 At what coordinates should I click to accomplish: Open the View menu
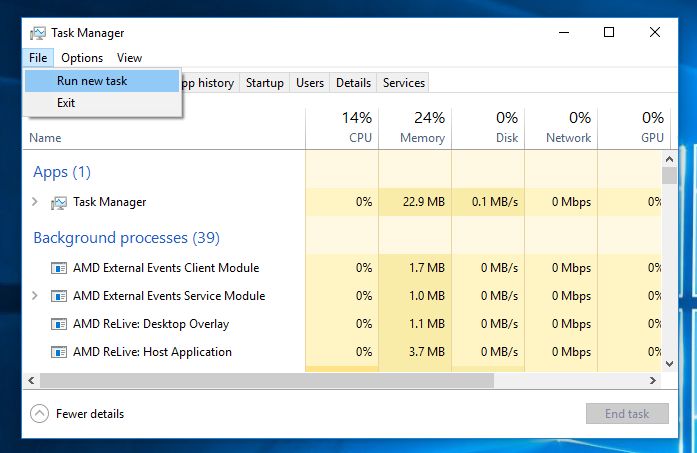(129, 58)
